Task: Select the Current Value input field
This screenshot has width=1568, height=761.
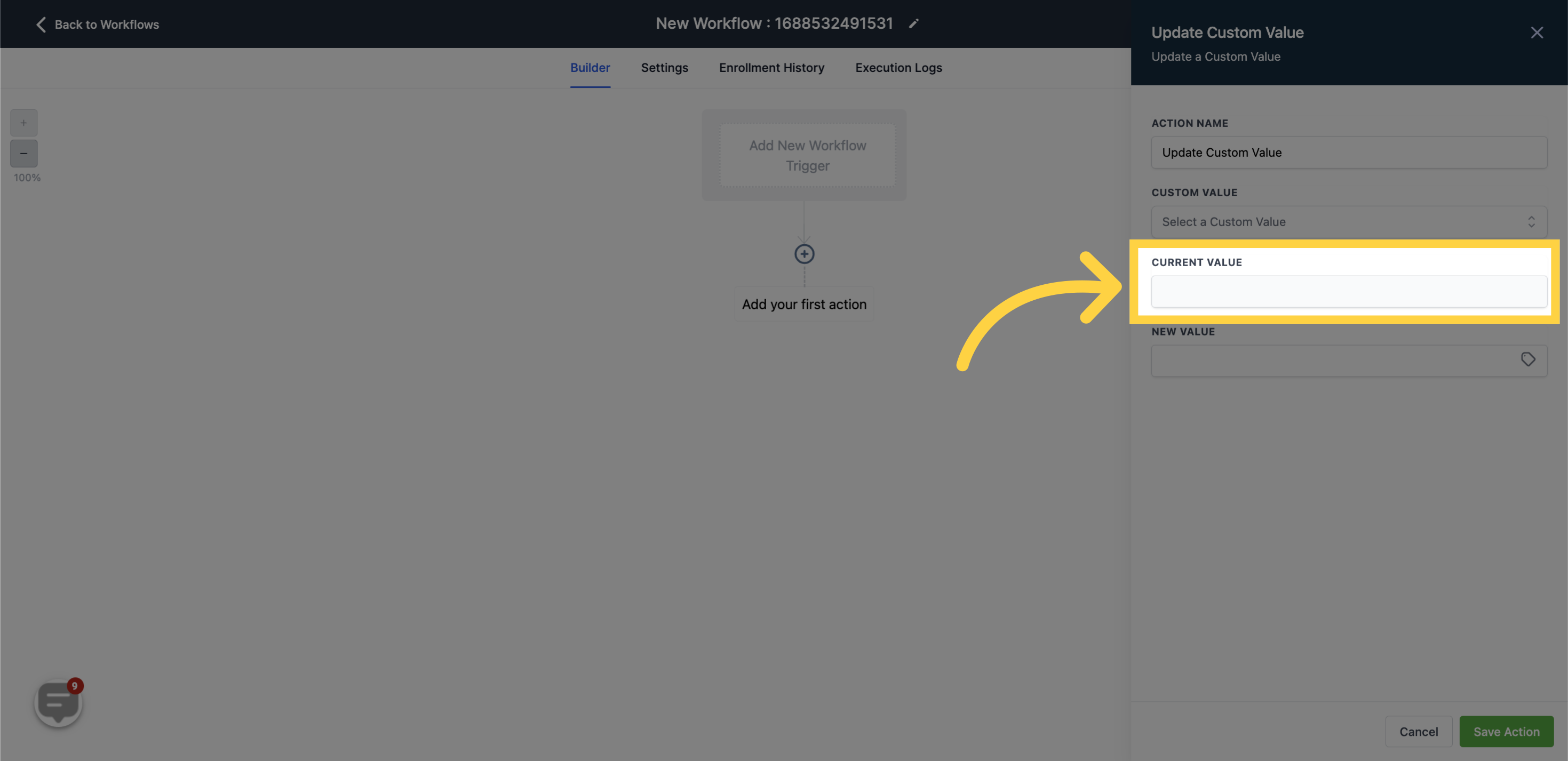Action: coord(1349,291)
